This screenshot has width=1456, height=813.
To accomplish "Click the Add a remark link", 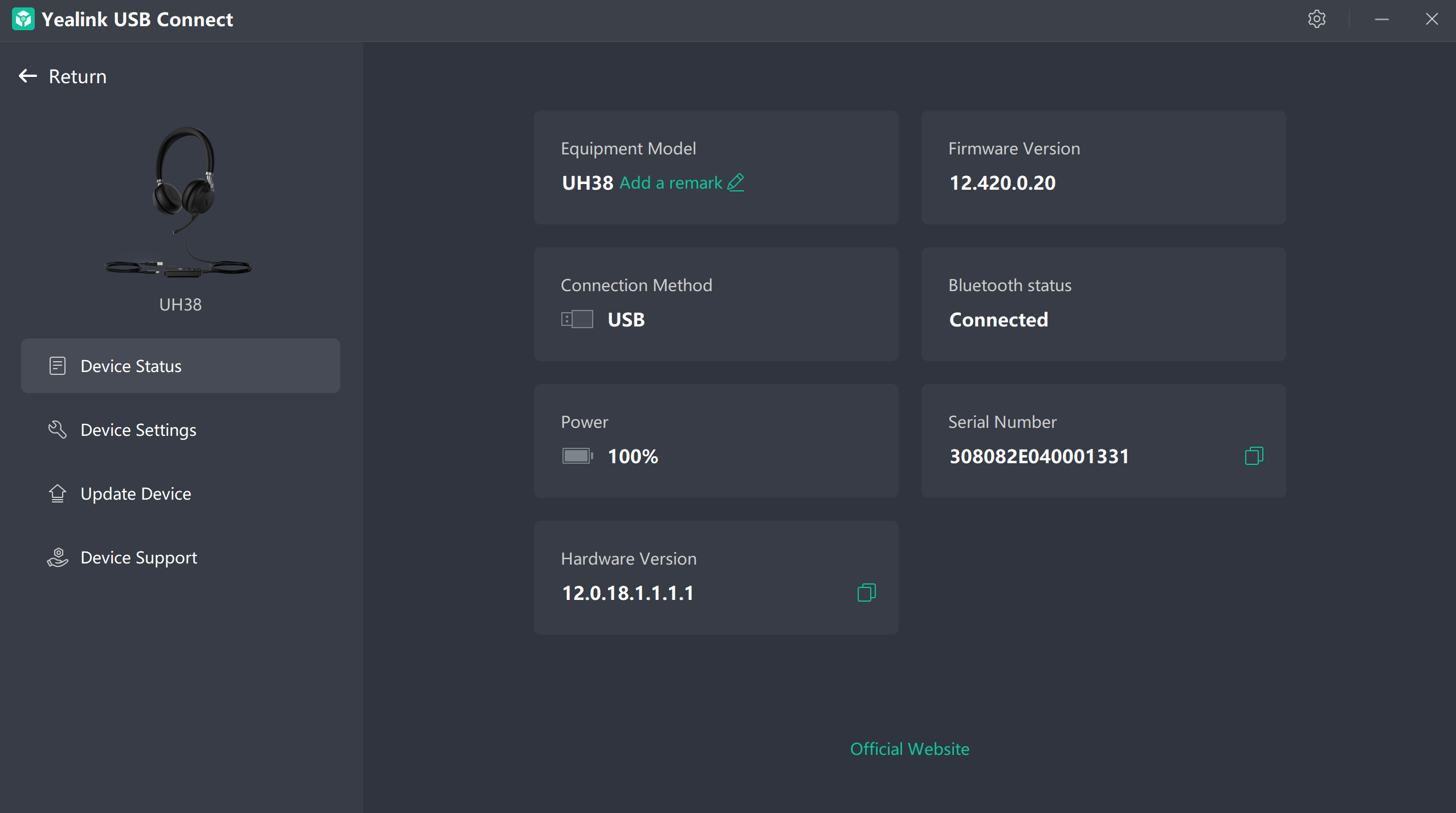I will [671, 182].
